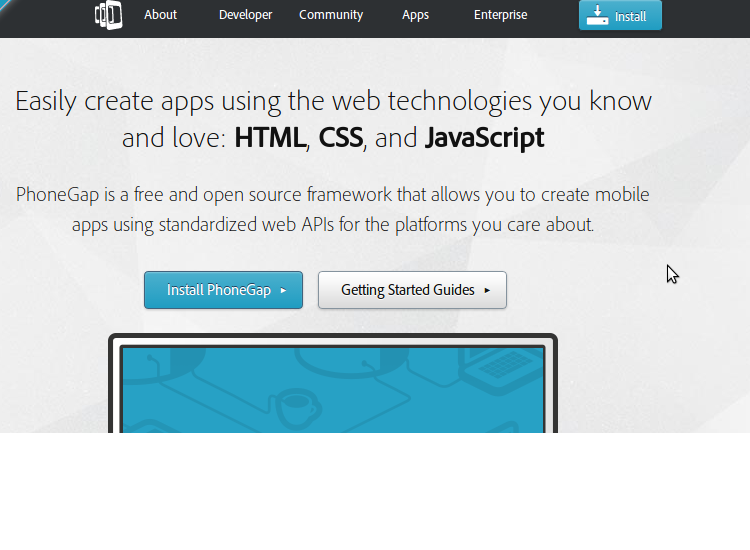The image size is (750, 550).
Task: Click the PhoneGap logo icon
Action: [x=109, y=15]
